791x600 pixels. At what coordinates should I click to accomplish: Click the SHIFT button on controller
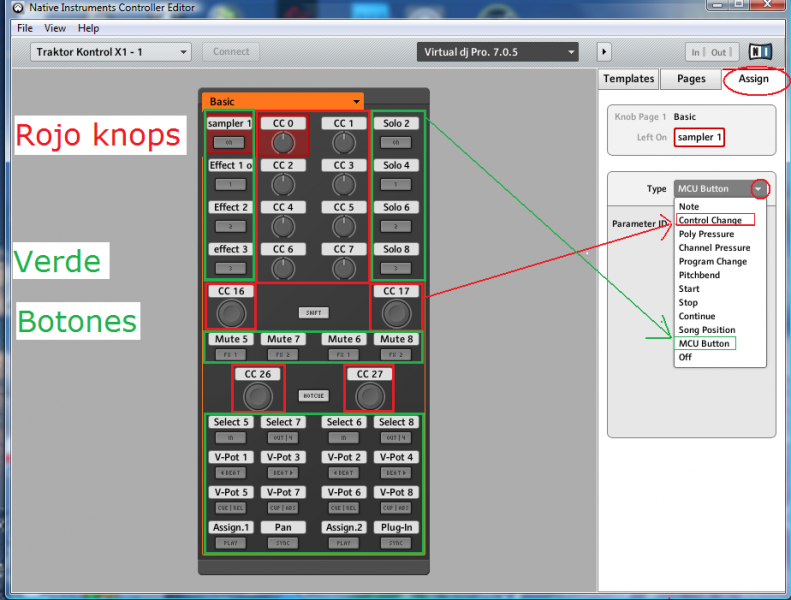tap(313, 312)
